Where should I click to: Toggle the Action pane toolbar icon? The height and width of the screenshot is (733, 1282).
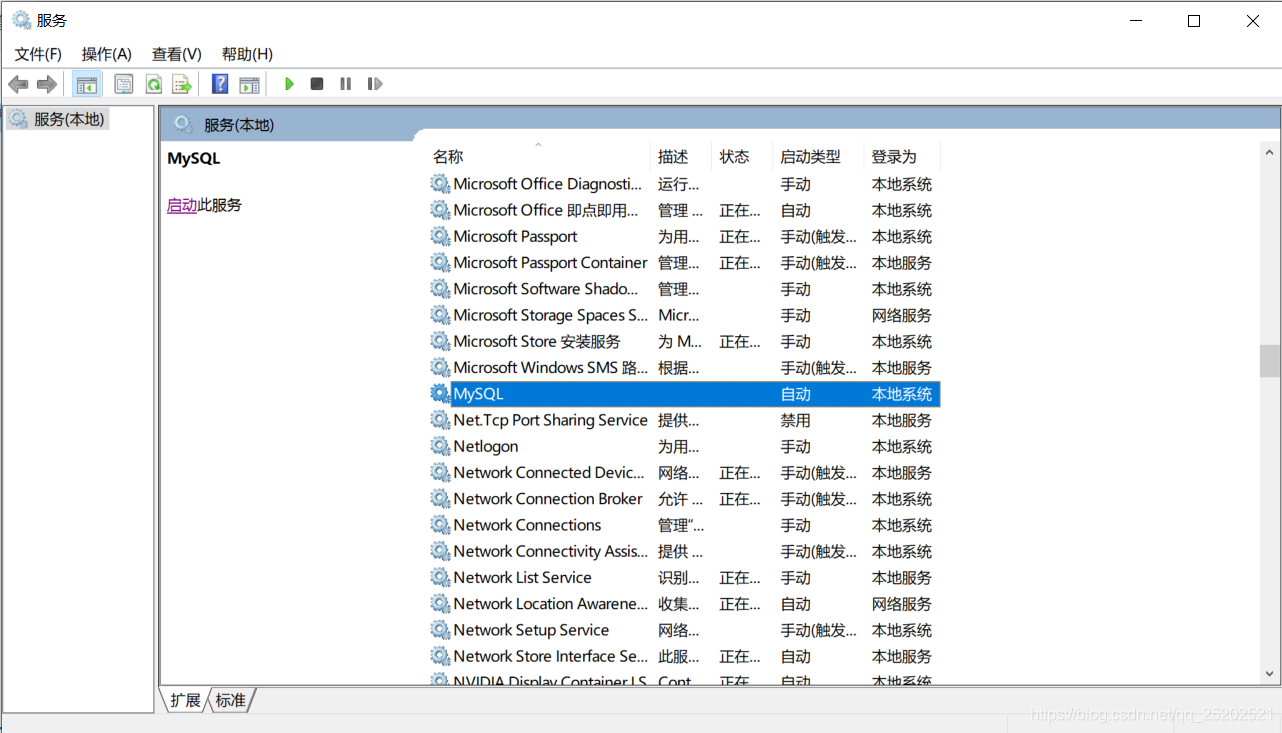click(249, 84)
